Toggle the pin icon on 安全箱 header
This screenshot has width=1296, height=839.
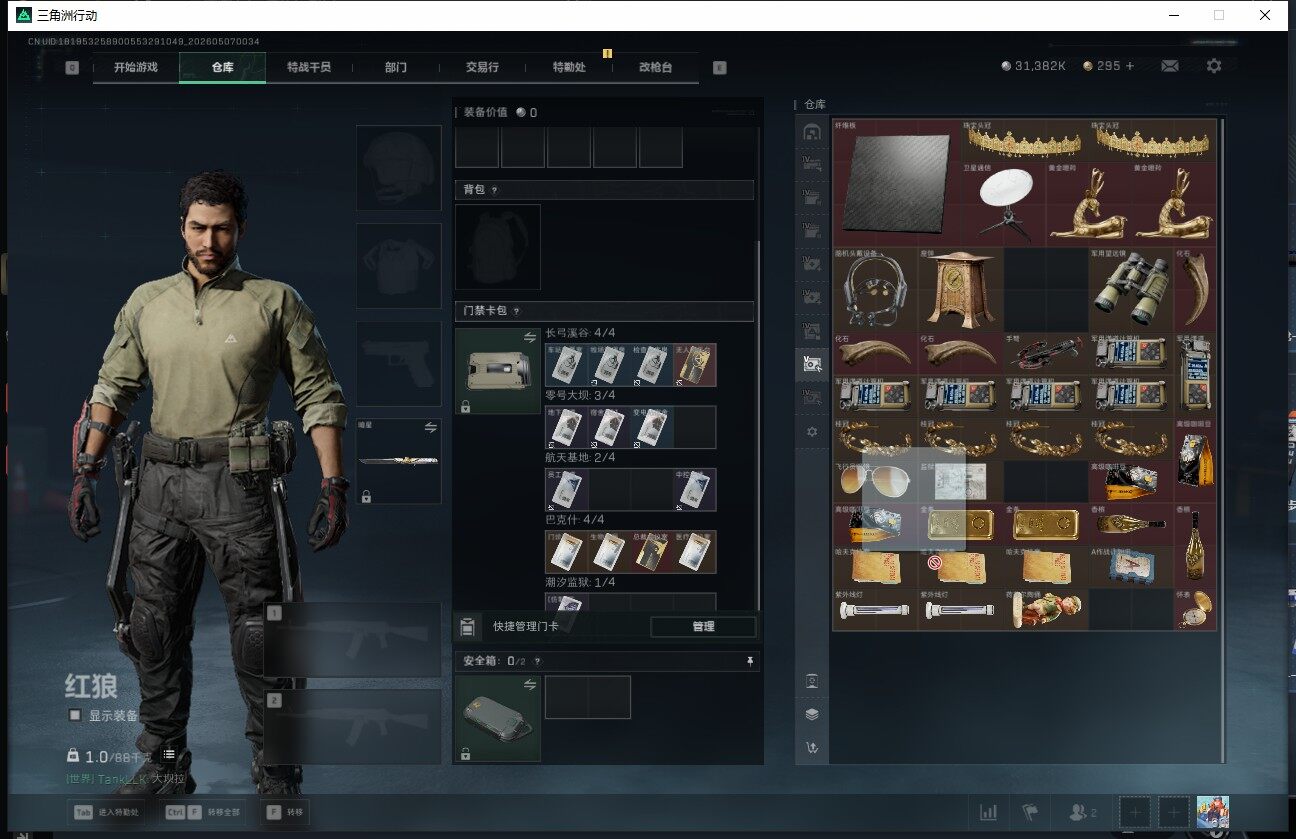tap(750, 661)
